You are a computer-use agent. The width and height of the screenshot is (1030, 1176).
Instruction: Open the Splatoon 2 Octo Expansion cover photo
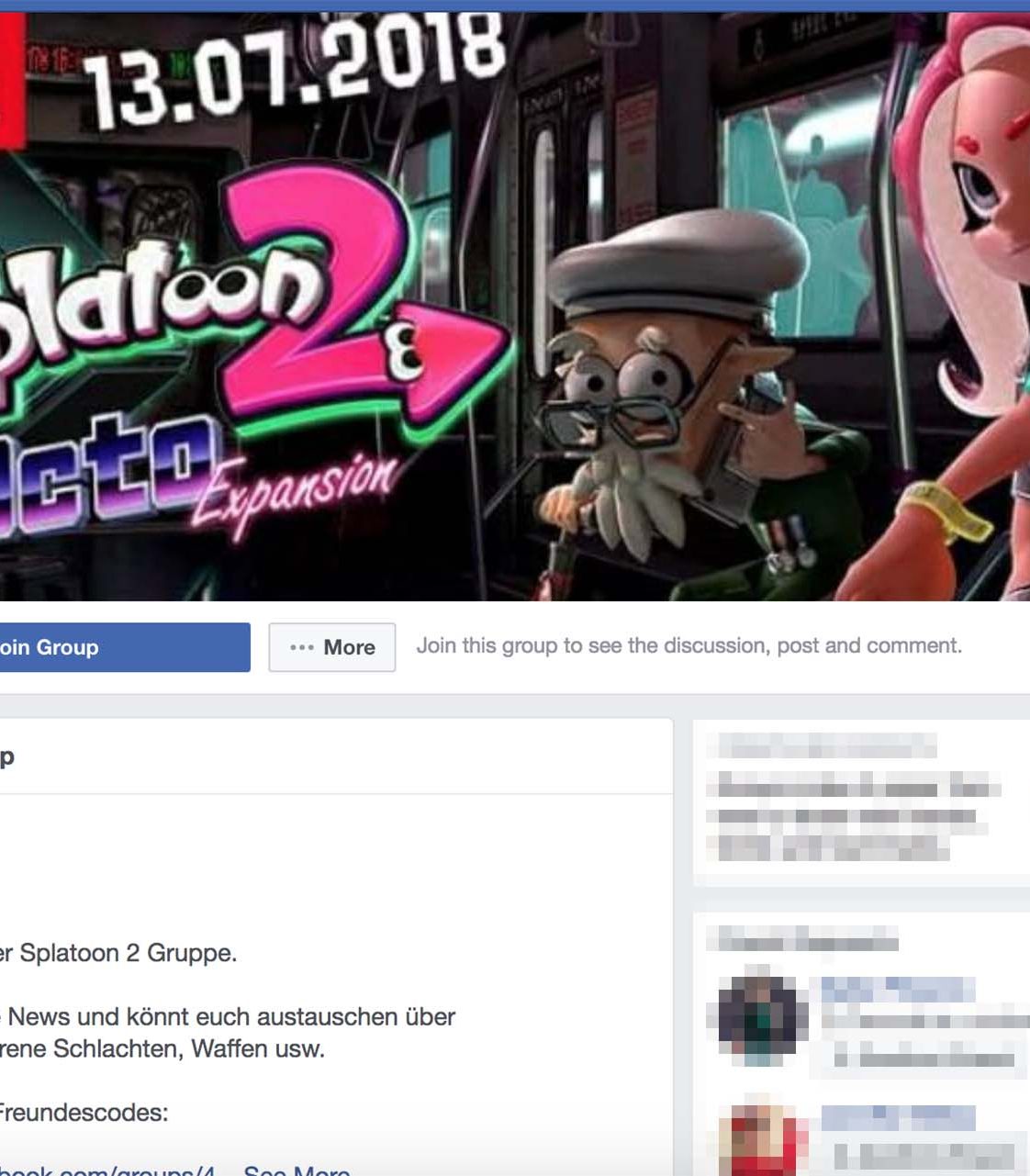click(x=515, y=306)
